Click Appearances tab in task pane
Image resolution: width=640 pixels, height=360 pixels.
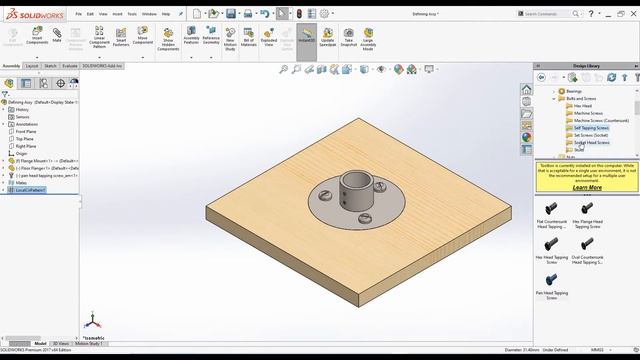point(527,138)
